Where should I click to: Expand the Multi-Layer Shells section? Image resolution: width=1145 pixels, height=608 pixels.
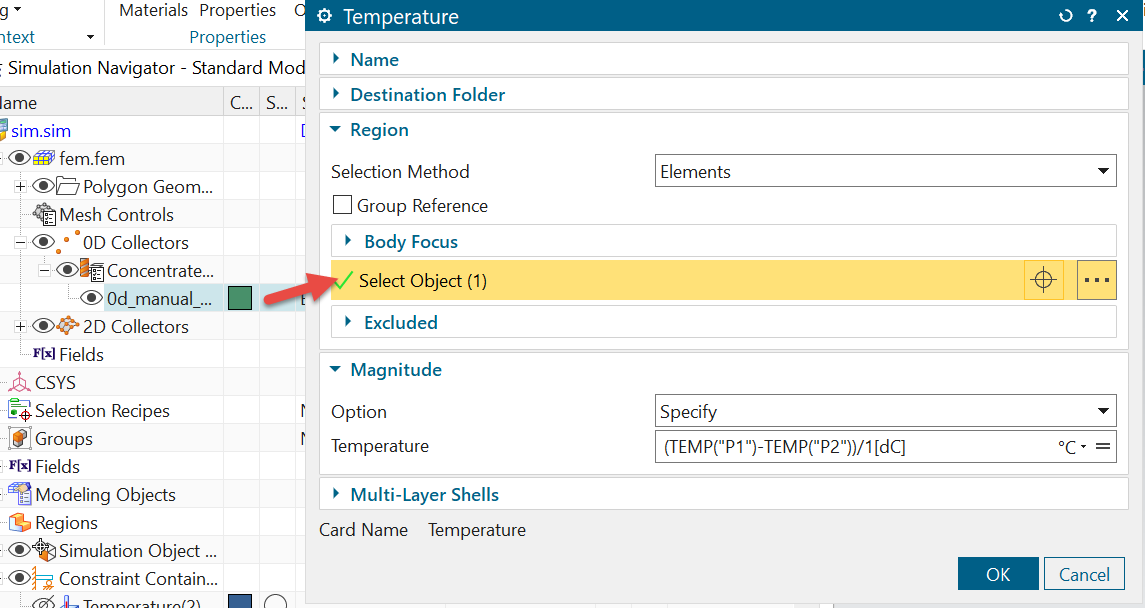424,495
